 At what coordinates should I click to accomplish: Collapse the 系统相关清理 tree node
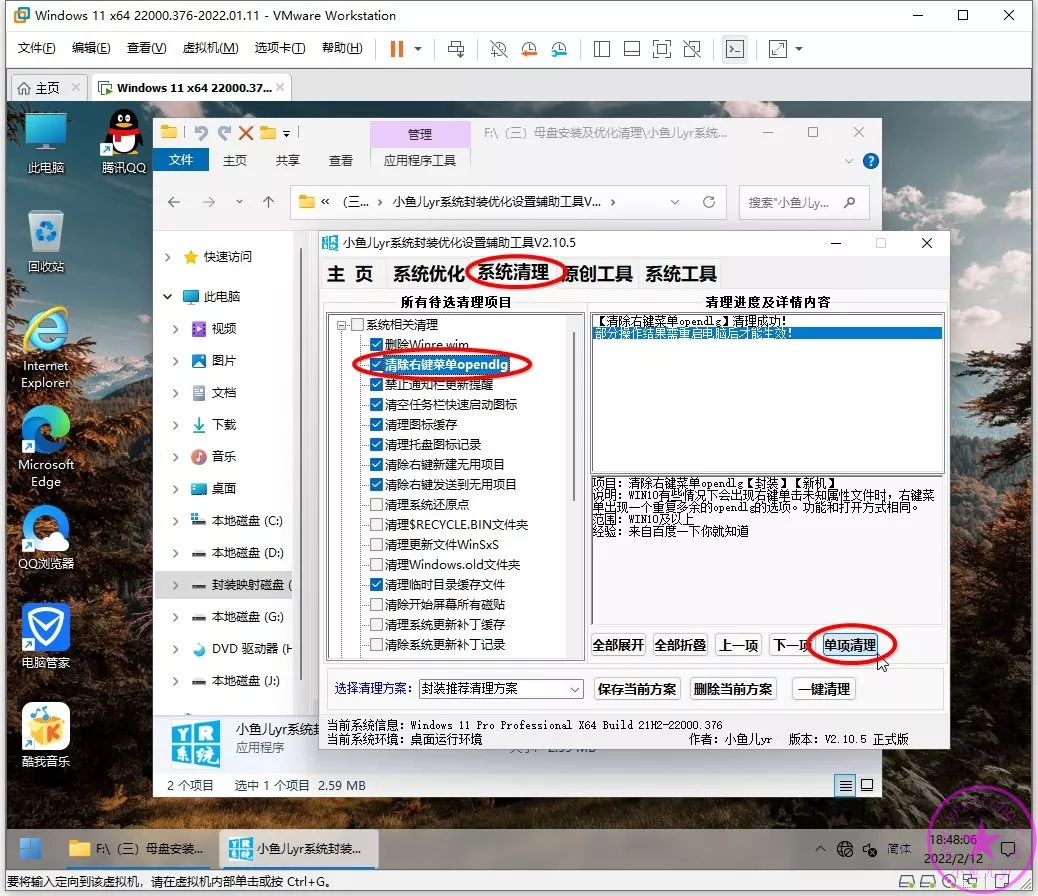(x=342, y=325)
